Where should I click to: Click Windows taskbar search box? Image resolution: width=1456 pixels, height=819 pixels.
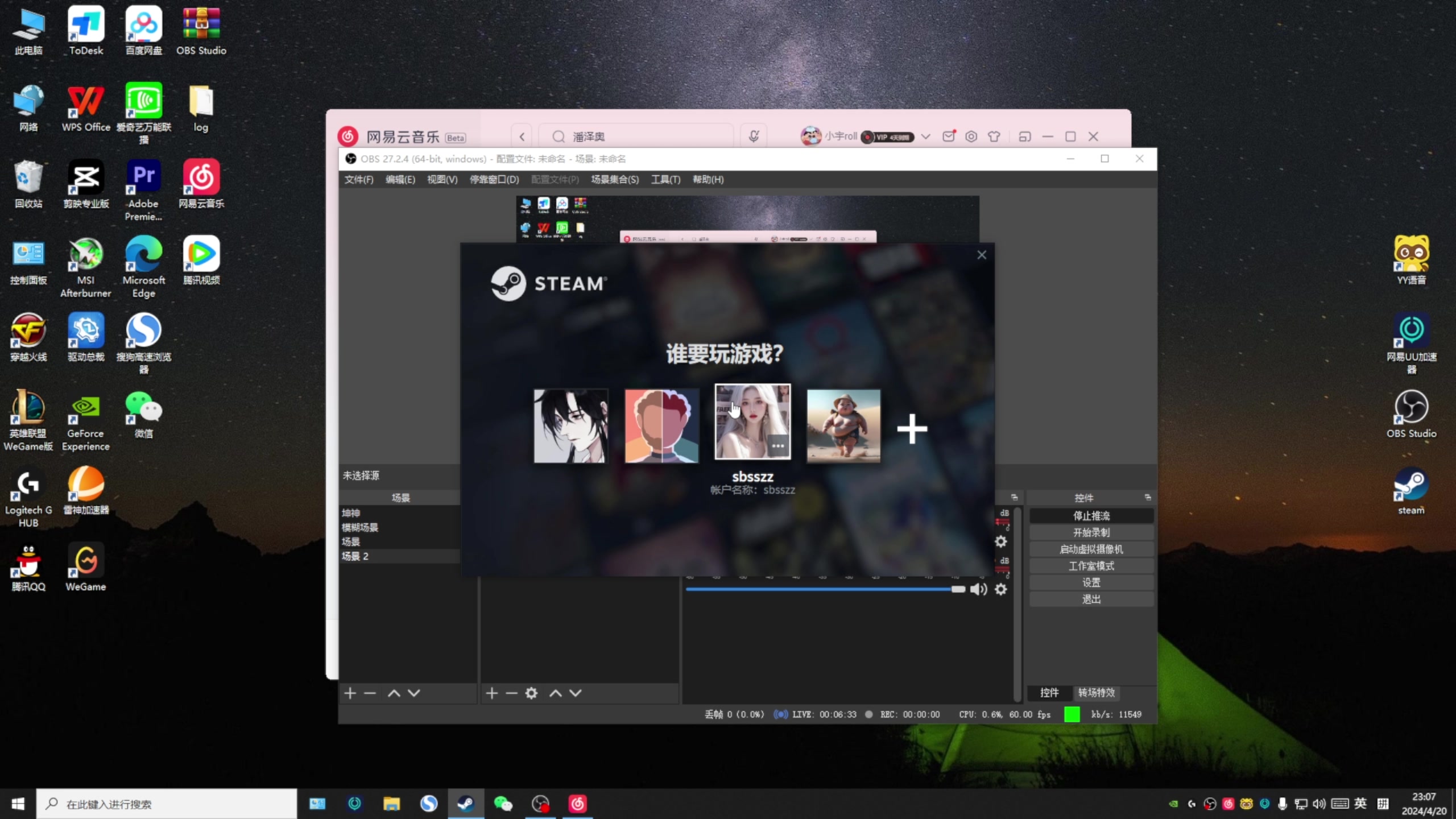click(x=167, y=804)
